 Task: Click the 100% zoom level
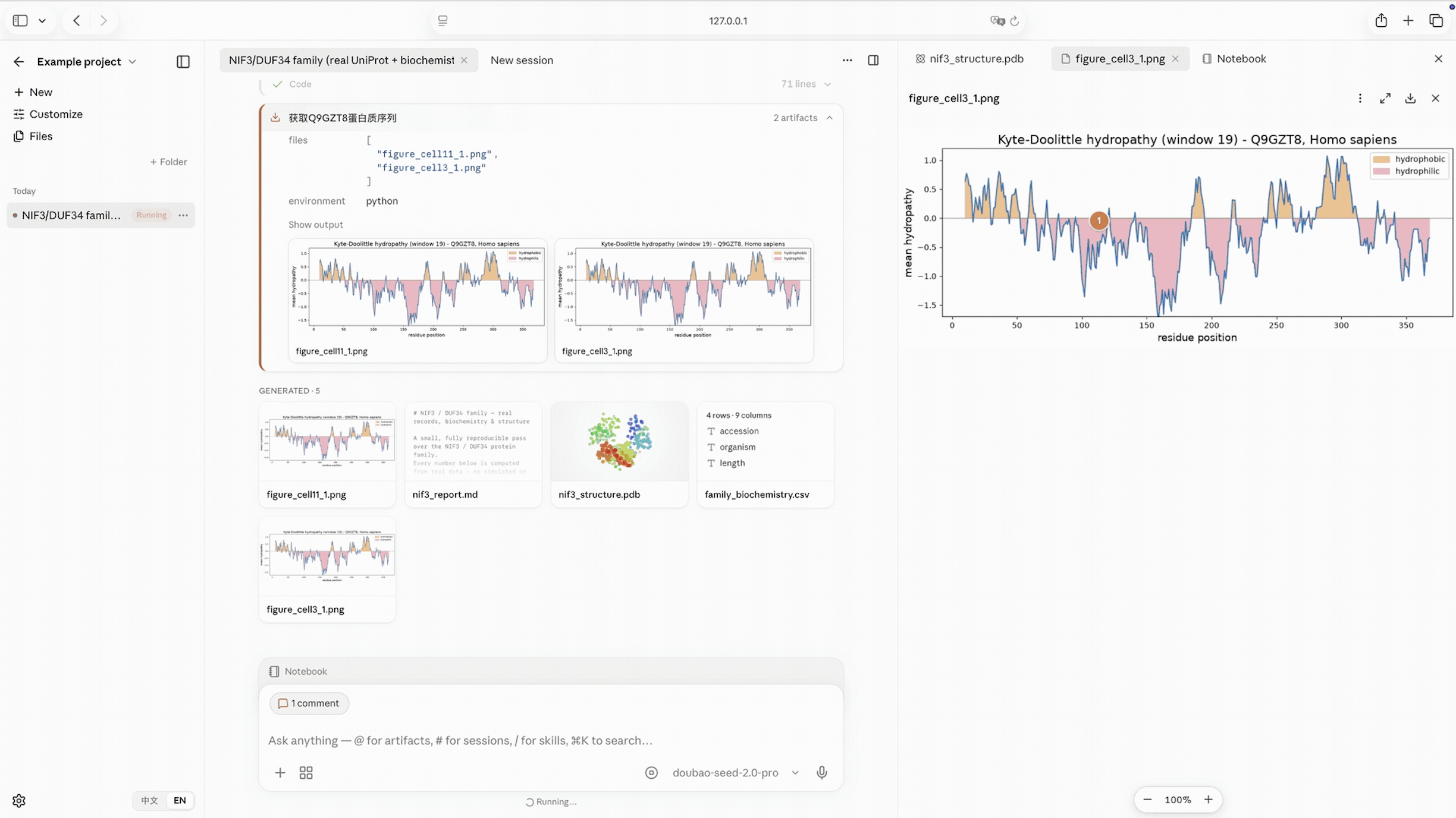point(1178,800)
